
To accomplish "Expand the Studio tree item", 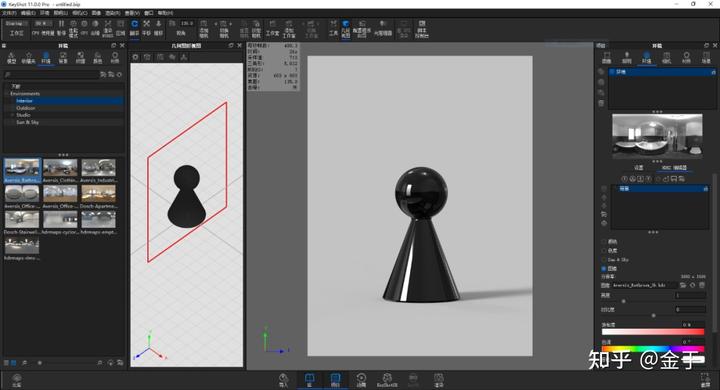I will click(x=13, y=115).
